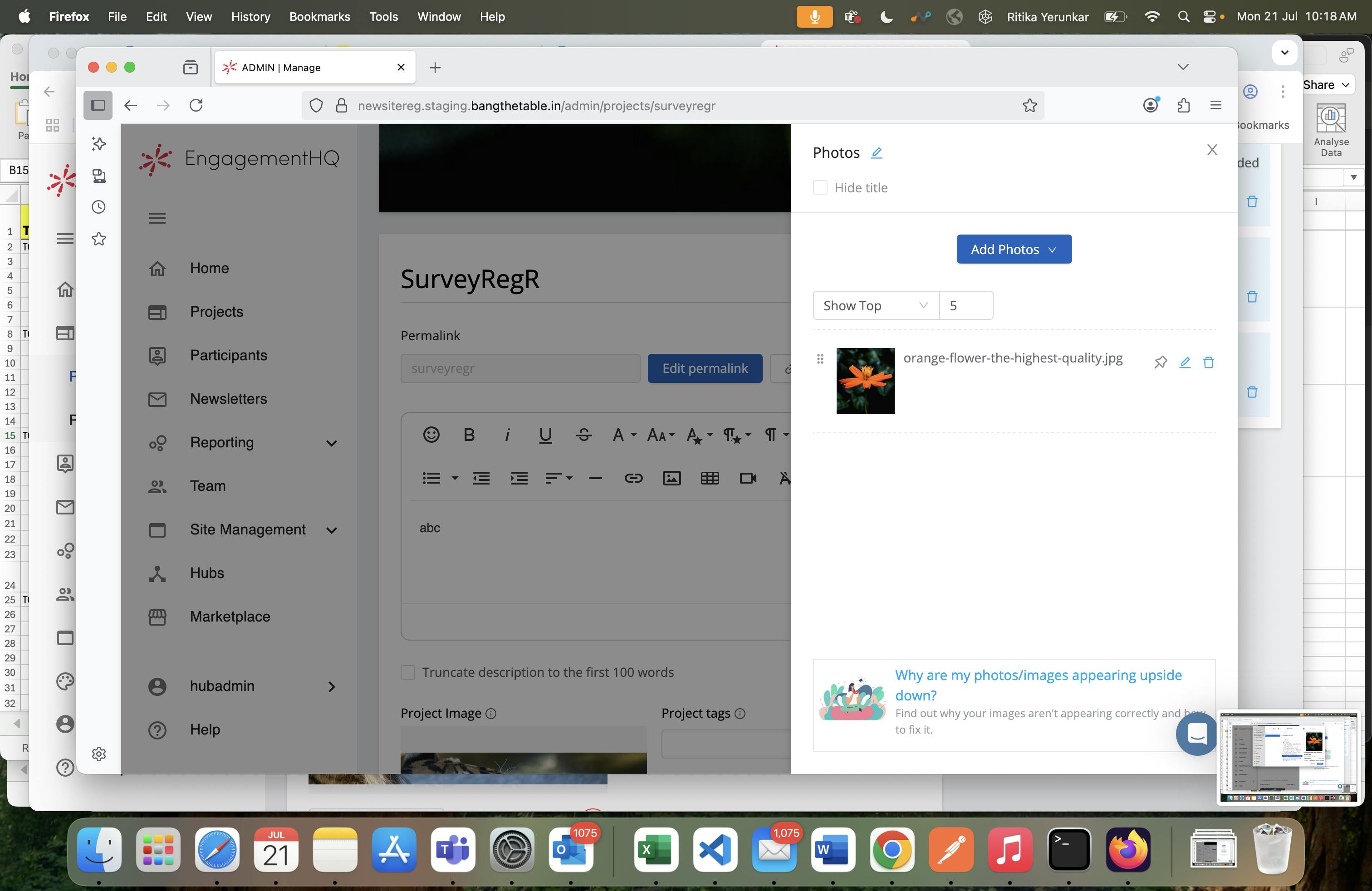This screenshot has width=1372, height=891.
Task: Enable truncate description to first 100 words
Action: 408,672
